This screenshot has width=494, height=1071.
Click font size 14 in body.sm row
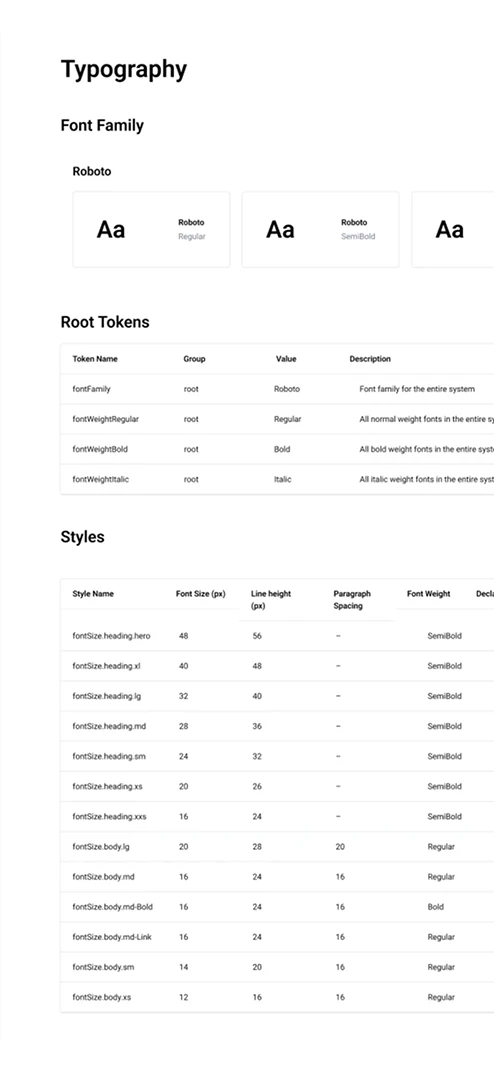click(184, 967)
